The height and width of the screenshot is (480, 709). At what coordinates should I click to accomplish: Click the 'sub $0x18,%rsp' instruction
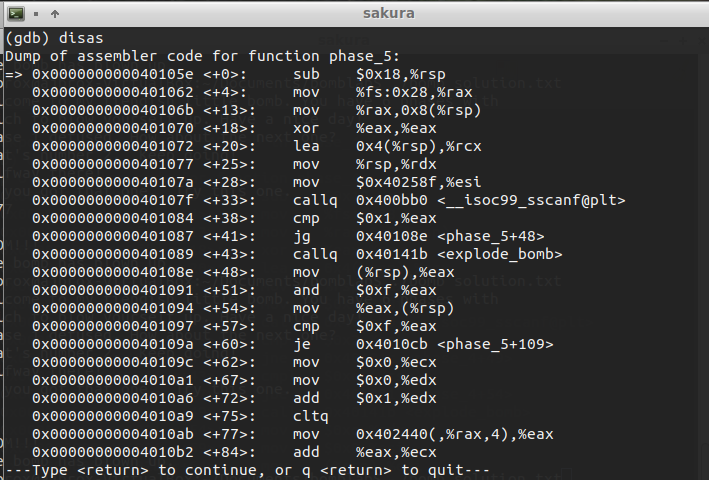pos(369,74)
